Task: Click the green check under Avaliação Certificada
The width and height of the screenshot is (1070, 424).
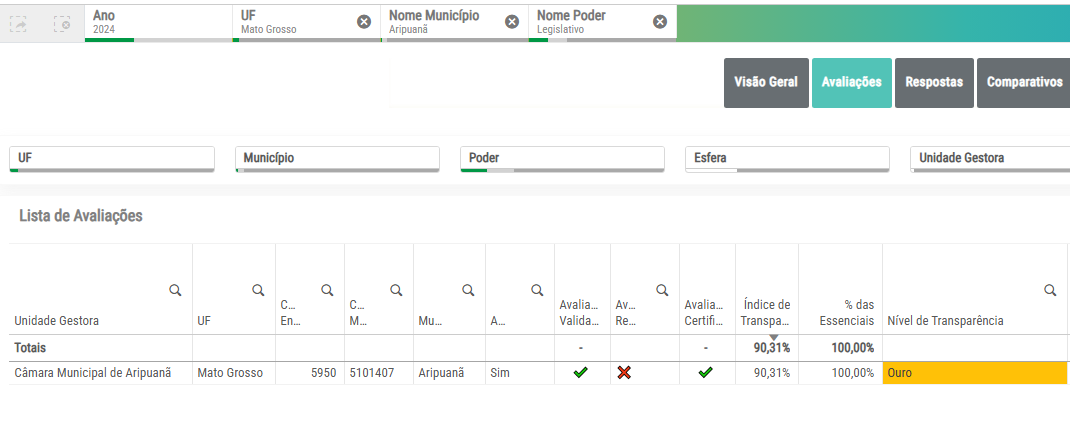Action: point(705,373)
